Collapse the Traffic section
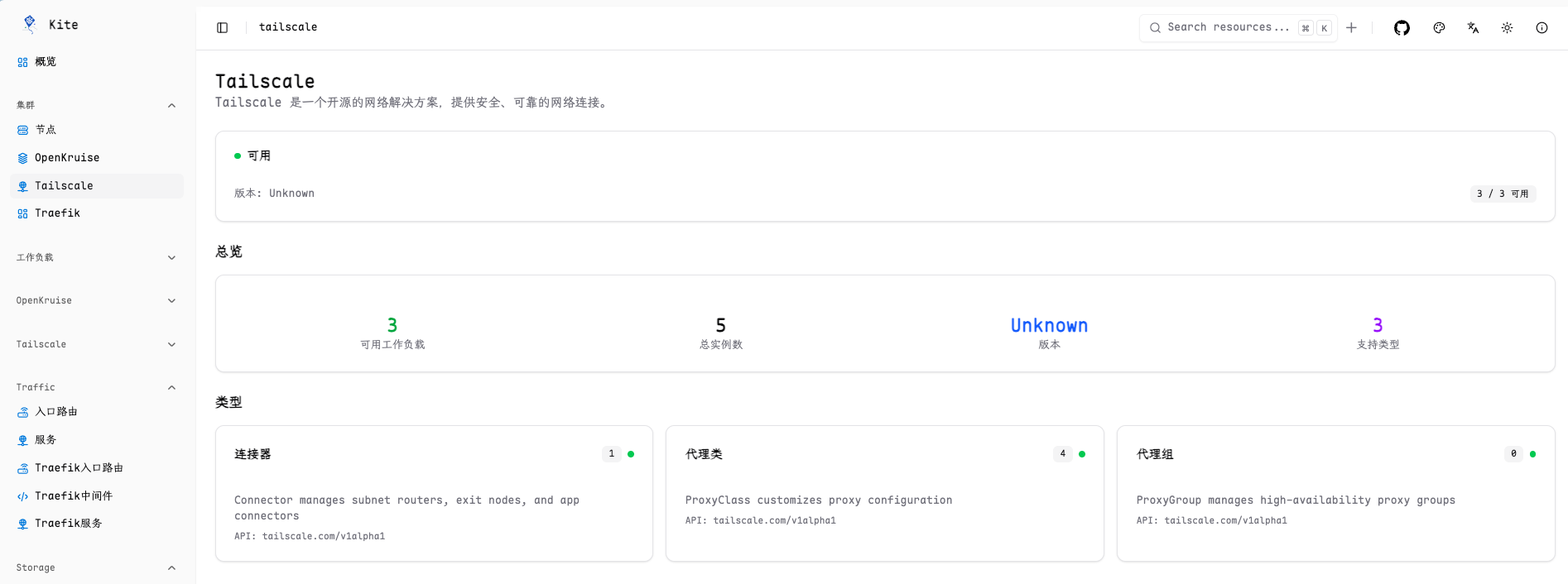This screenshot has height=584, width=1568. pyautogui.click(x=171, y=387)
